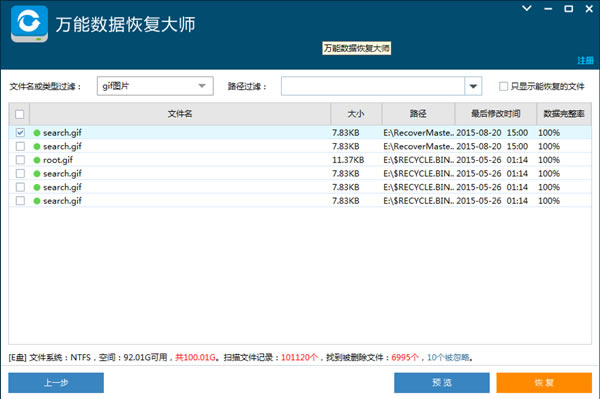Click the root.gif row's 2015-05-26 01:14 timestamp

tap(492, 160)
